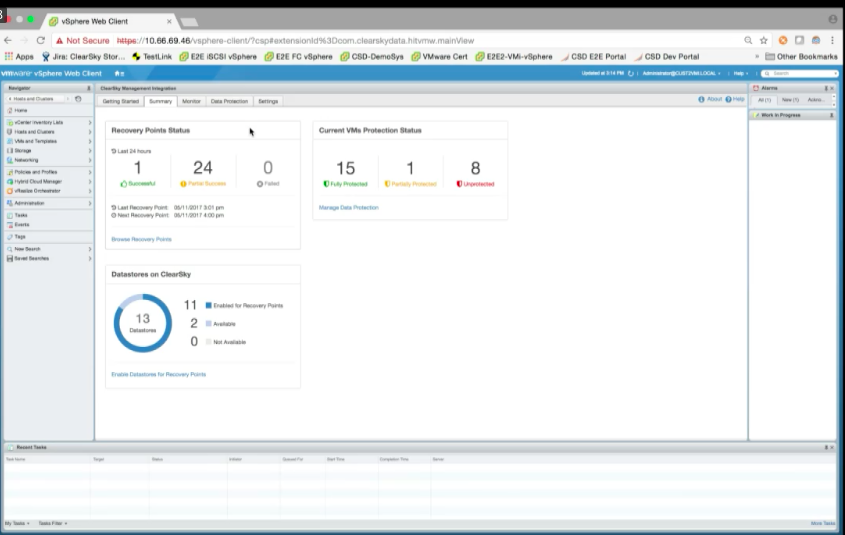Open the Monitor tab
The width and height of the screenshot is (845, 535).
coord(191,101)
